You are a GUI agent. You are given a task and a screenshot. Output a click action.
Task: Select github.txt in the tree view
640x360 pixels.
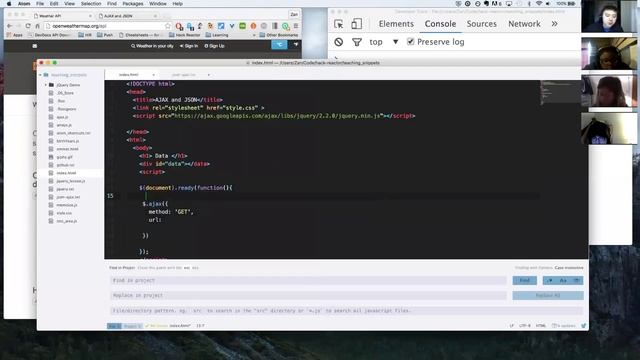pos(65,165)
